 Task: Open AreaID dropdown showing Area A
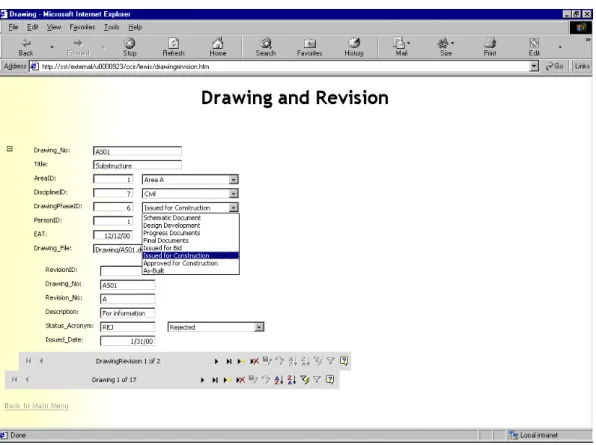(x=233, y=179)
